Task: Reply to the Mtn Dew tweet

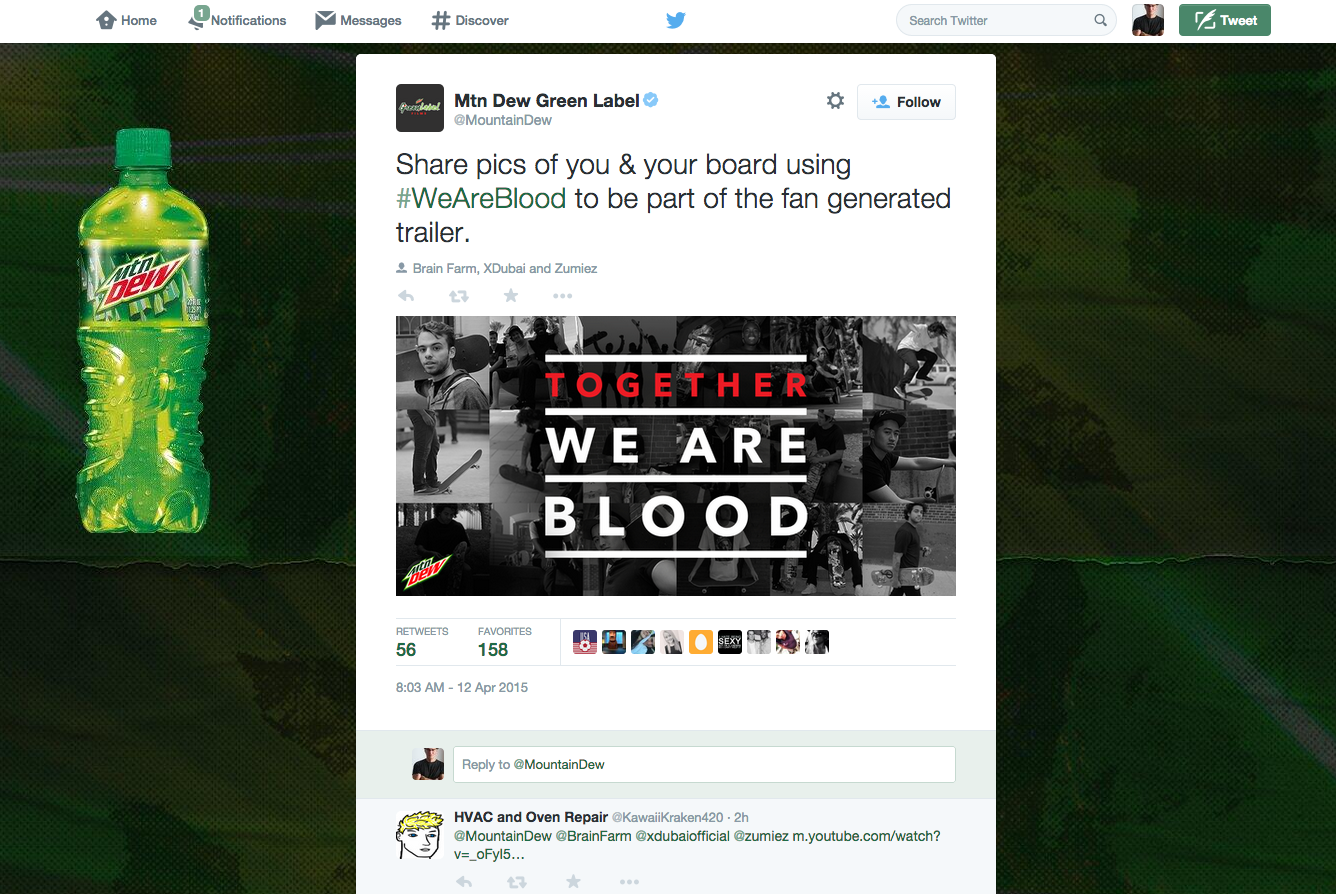Action: (x=406, y=296)
